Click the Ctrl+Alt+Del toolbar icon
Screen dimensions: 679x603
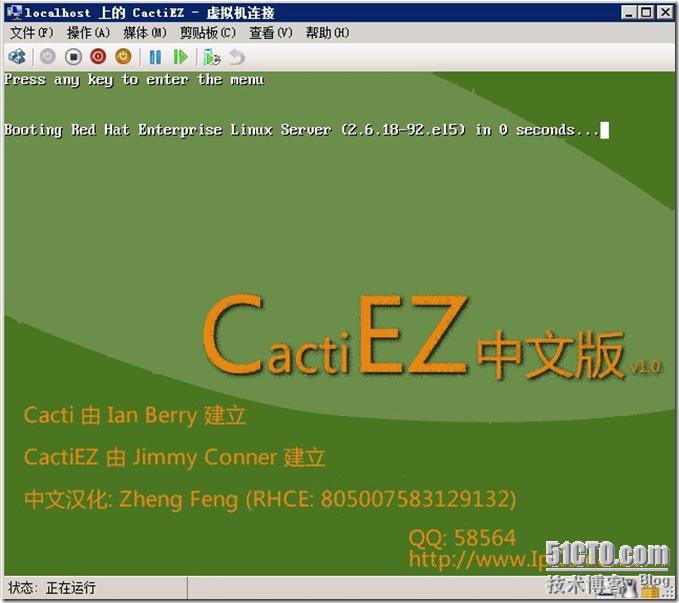coord(17,57)
